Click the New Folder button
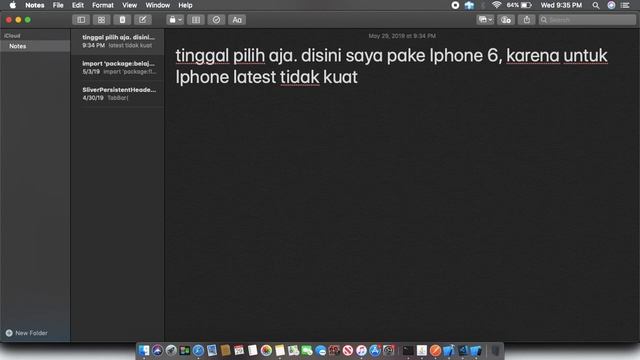The height and width of the screenshot is (360, 640). 27,333
